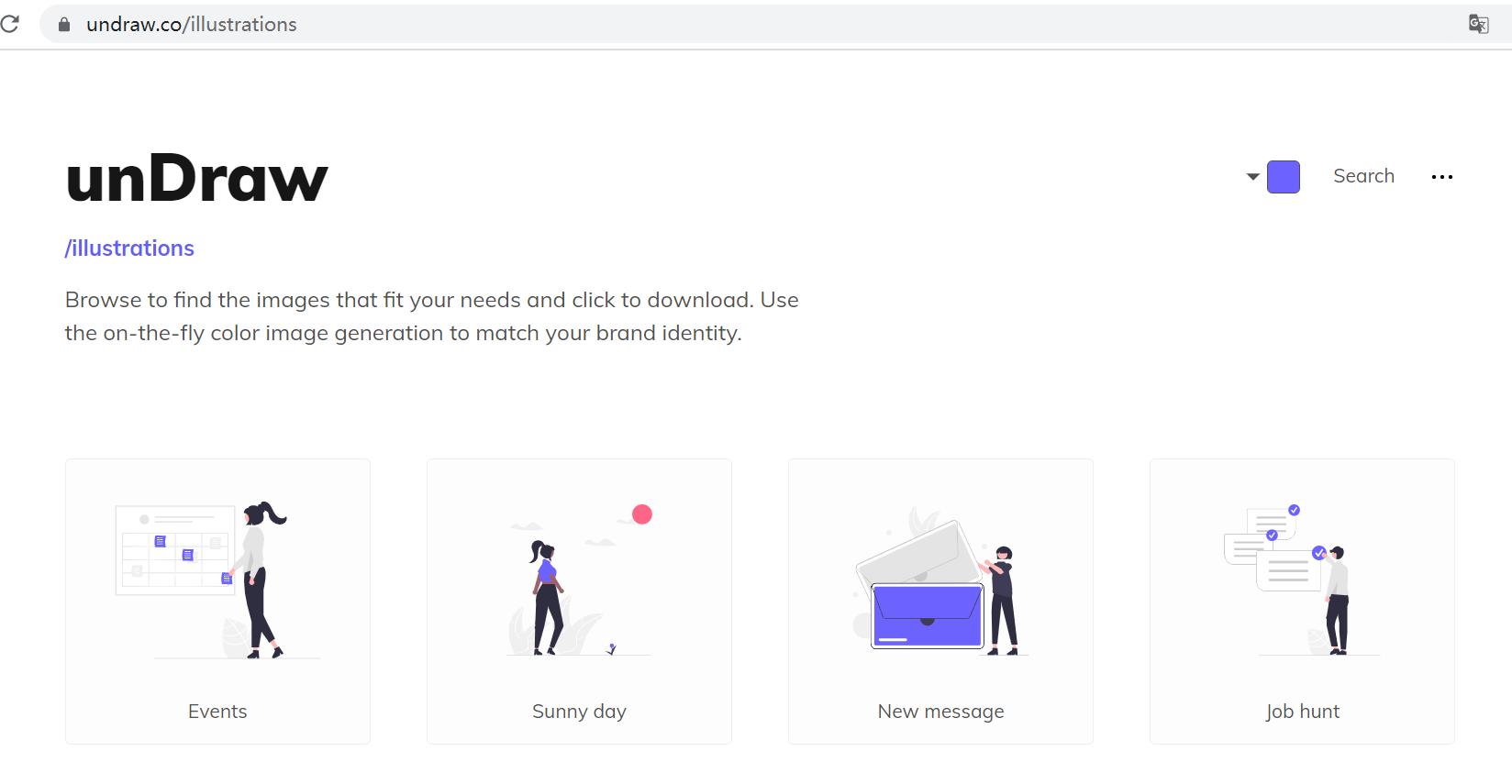1512x784 pixels.
Task: Click the 'Events' caption text
Action: click(x=217, y=712)
